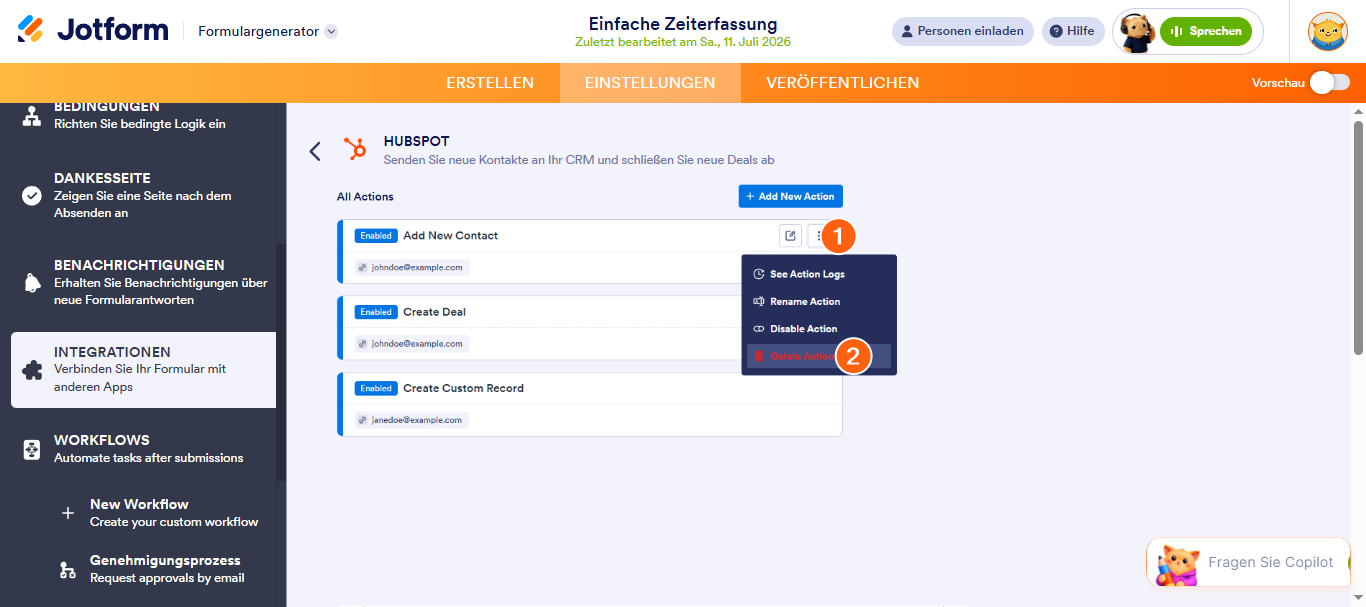Image resolution: width=1366 pixels, height=607 pixels.
Task: Choose Rename Action from menu
Action: (819, 301)
